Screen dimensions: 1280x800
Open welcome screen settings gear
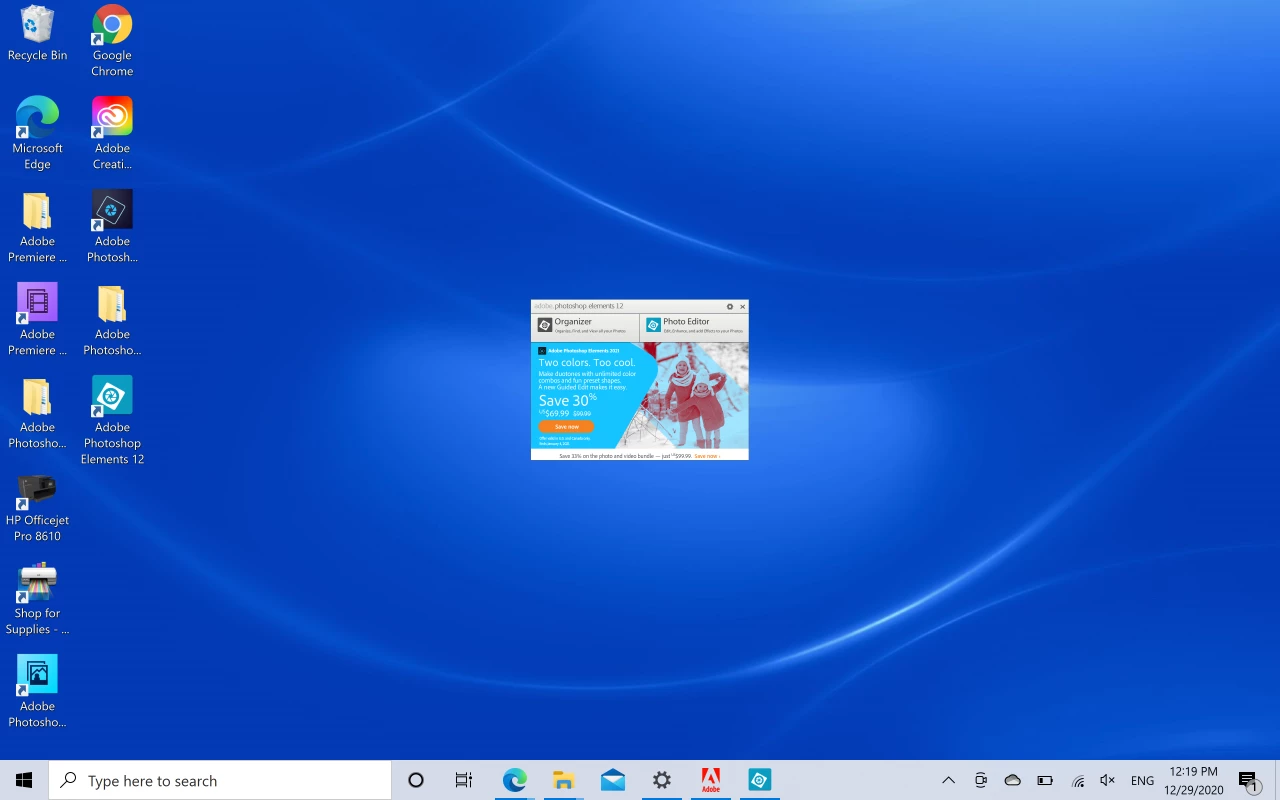tap(730, 306)
